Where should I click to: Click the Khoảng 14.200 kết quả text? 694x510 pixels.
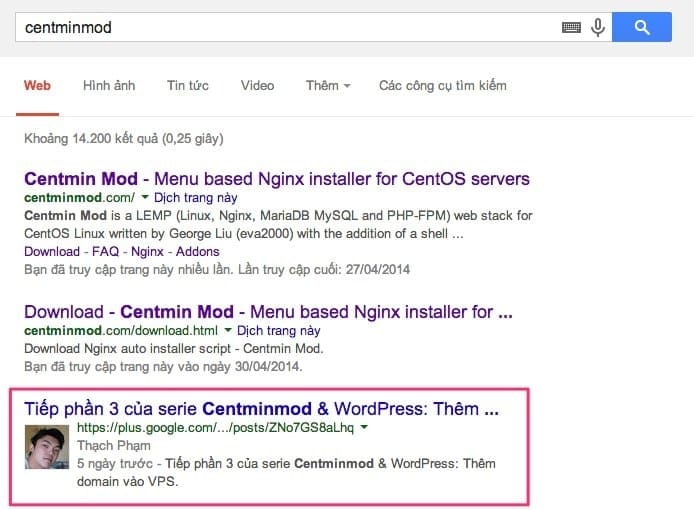pos(124,139)
